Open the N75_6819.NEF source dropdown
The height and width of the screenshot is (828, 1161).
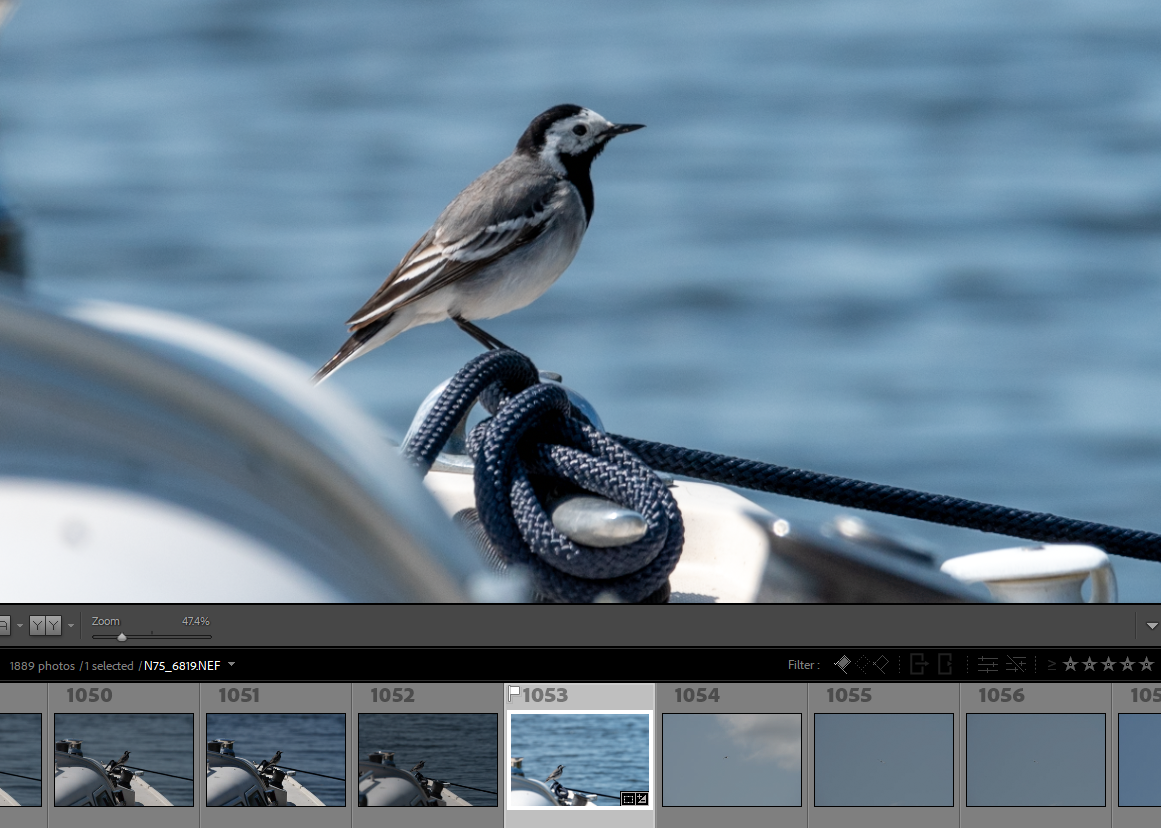coord(232,665)
